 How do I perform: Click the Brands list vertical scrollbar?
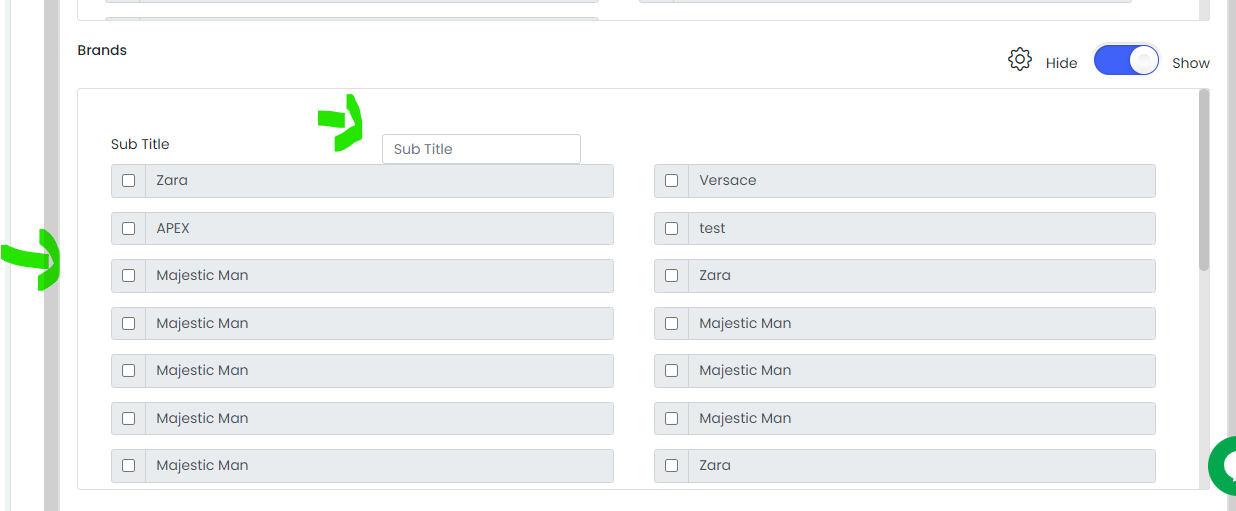[x=1204, y=180]
